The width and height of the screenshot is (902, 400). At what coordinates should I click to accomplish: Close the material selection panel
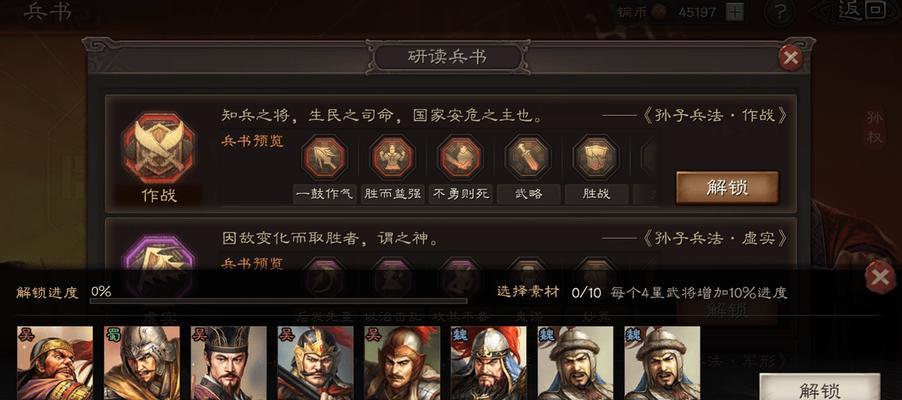pos(880,277)
